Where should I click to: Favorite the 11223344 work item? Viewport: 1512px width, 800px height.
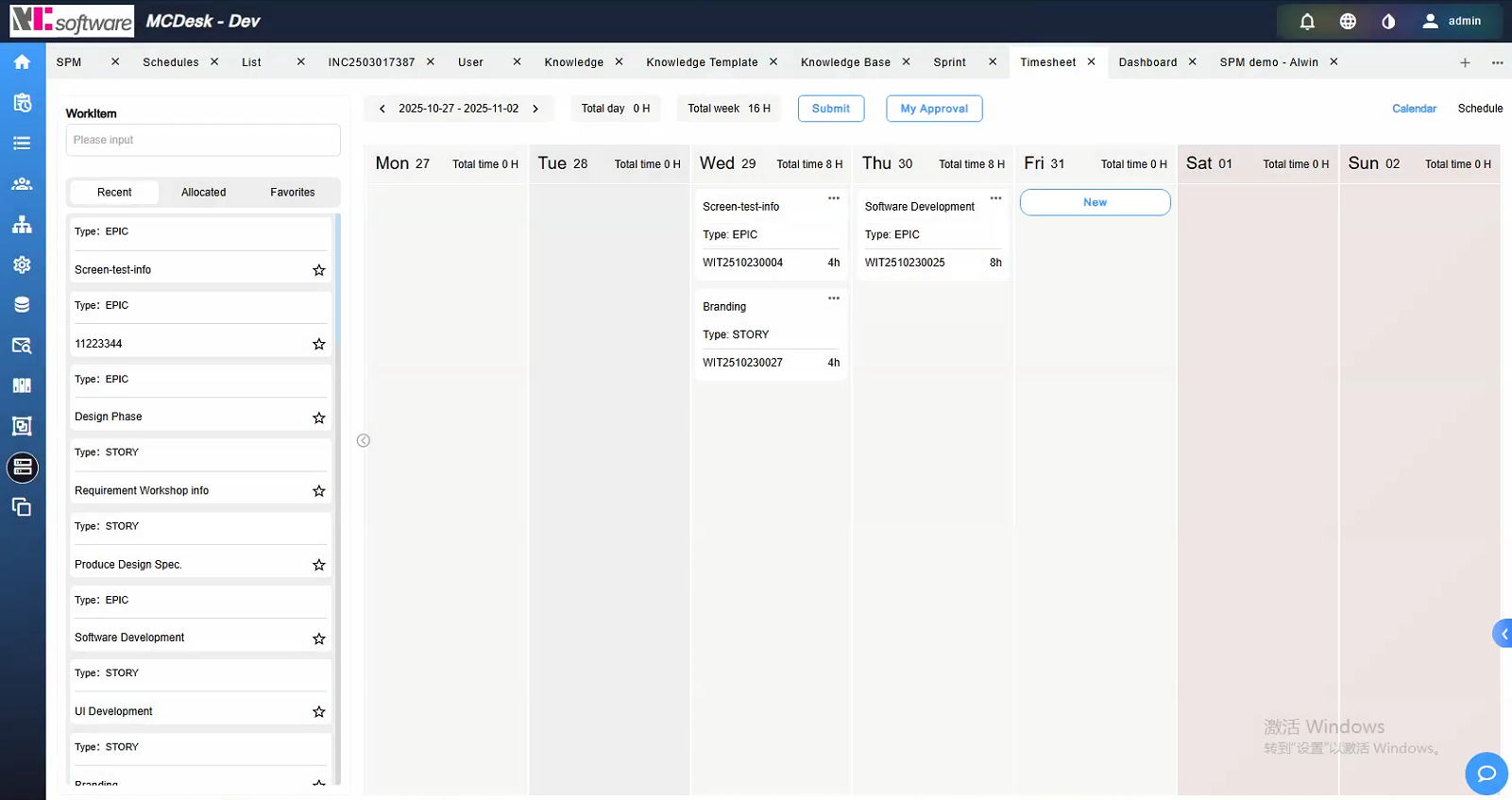(319, 344)
